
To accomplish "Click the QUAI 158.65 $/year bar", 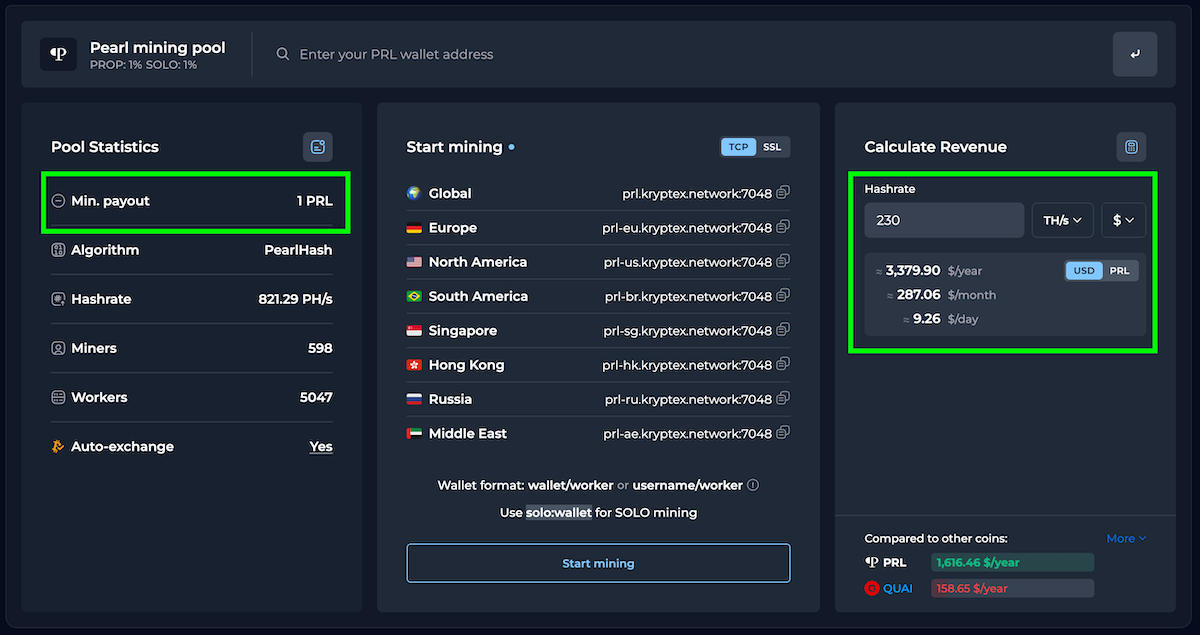I will (1012, 588).
